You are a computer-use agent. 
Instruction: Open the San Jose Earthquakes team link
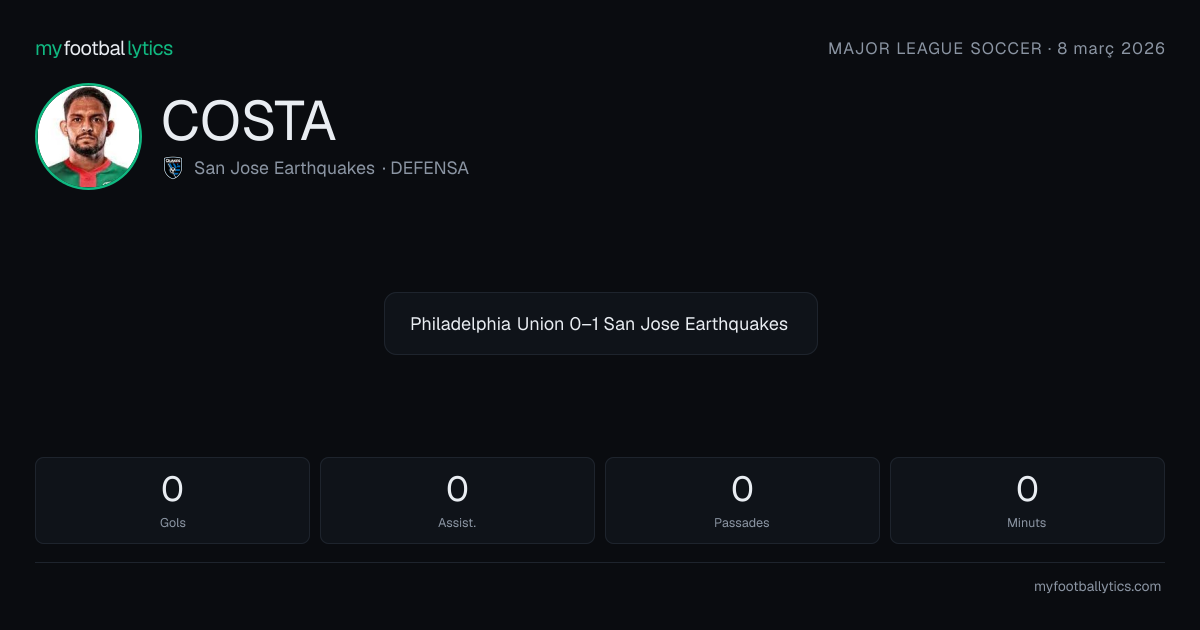[x=284, y=168]
